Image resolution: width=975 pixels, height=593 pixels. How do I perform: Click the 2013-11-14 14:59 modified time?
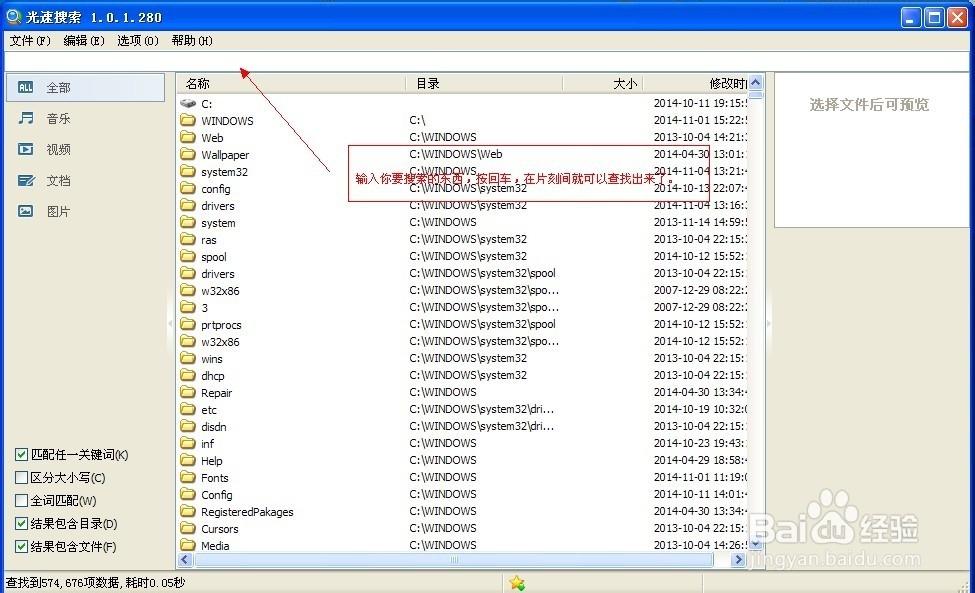pos(700,223)
